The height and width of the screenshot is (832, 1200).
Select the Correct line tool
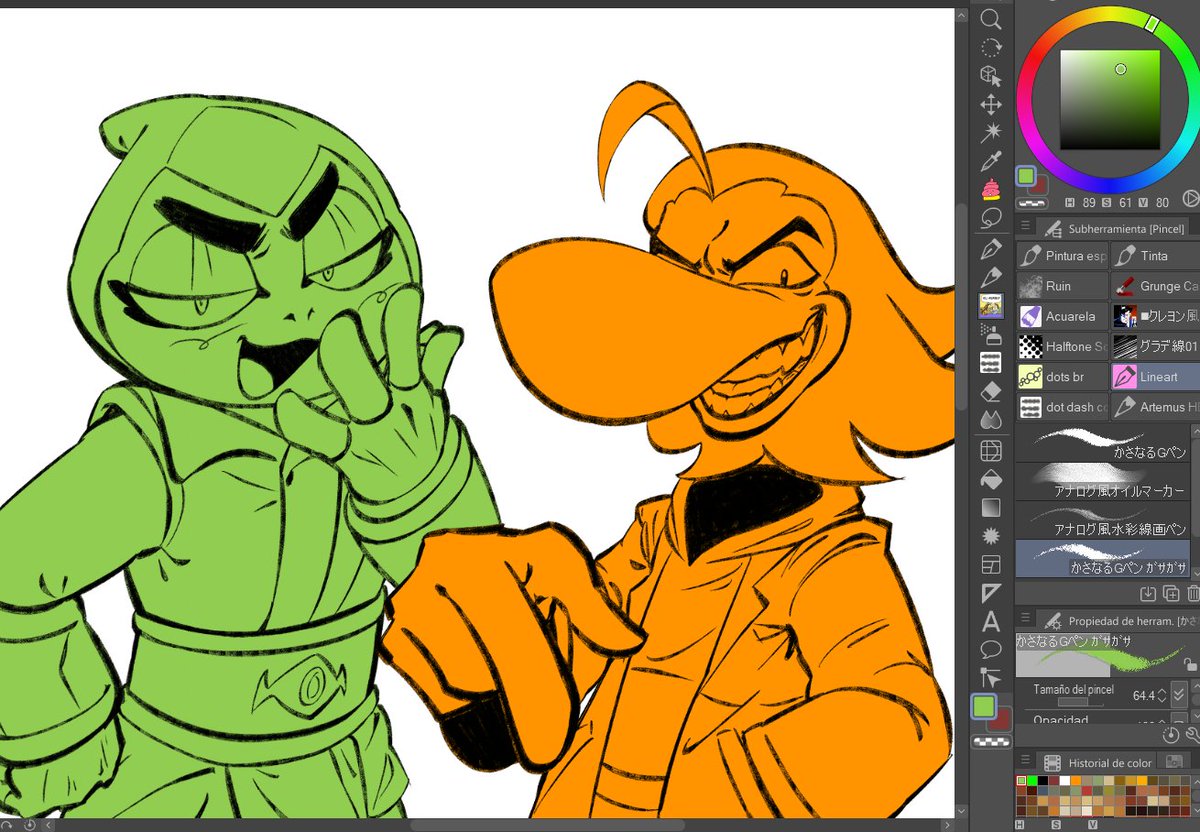click(991, 679)
